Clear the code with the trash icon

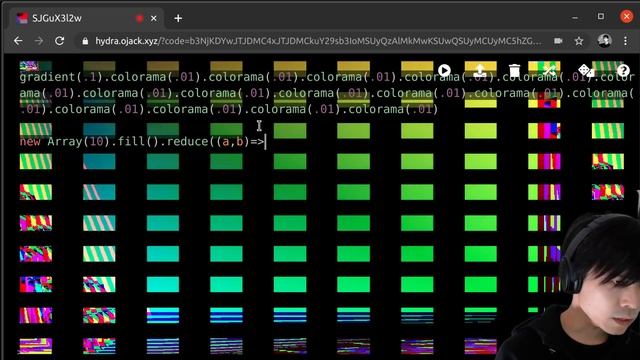point(514,71)
